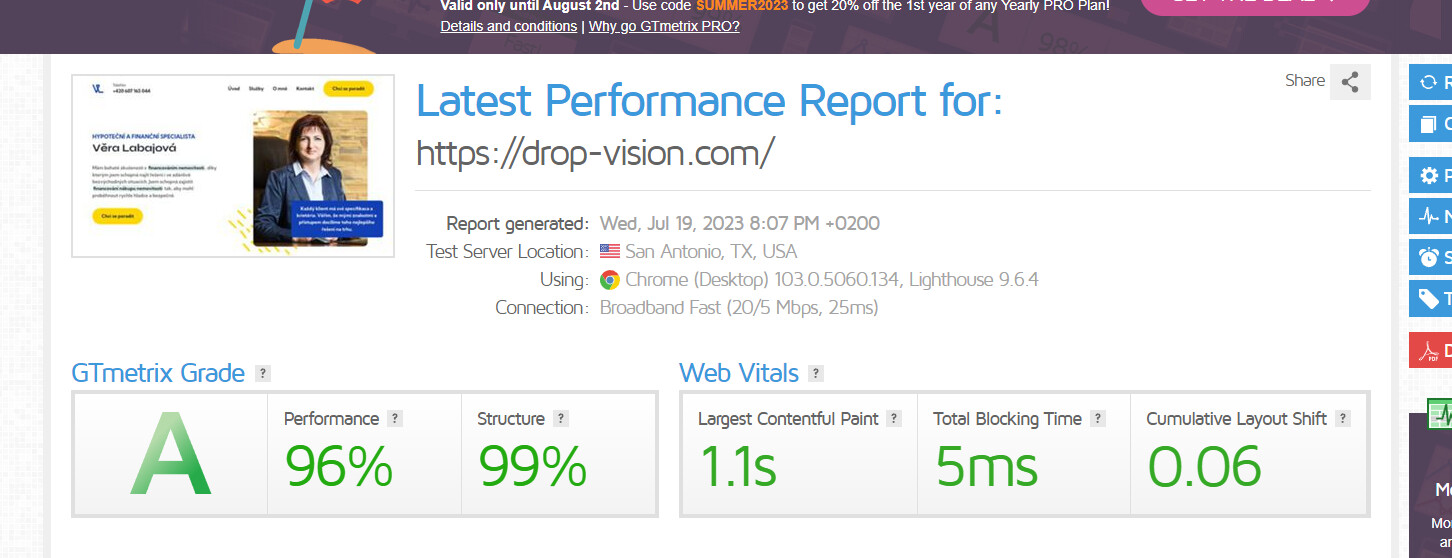Click the tag icon in sidebar

[1429, 298]
